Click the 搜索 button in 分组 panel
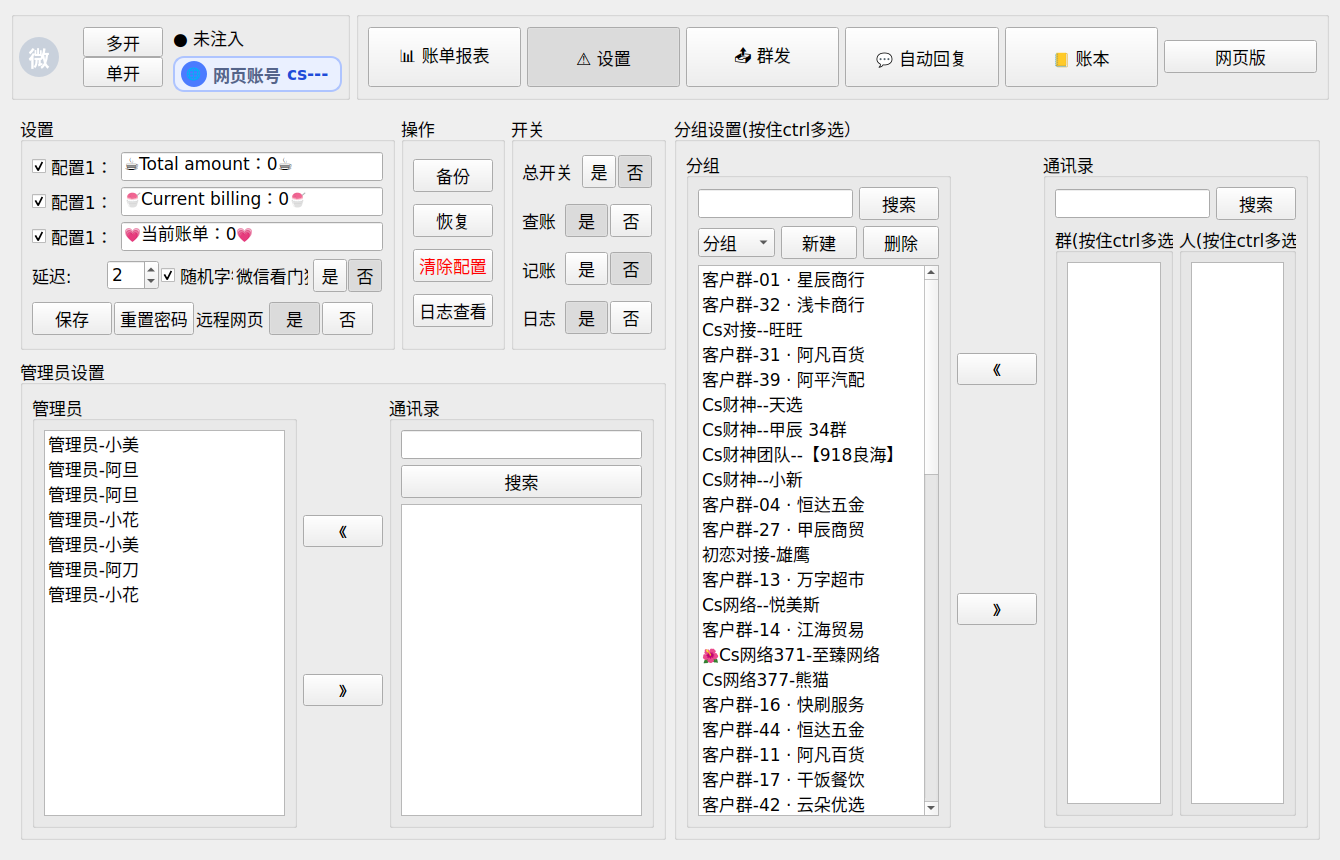The image size is (1340, 860). [899, 204]
